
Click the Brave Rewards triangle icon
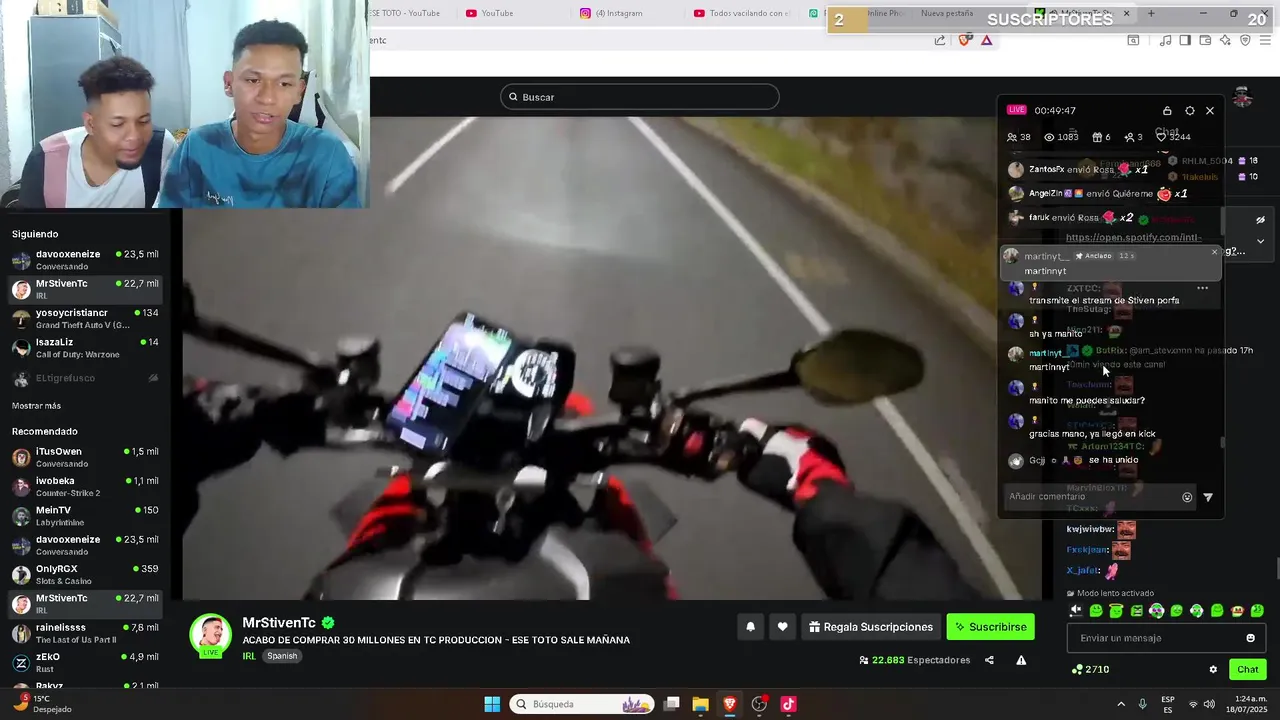coord(987,40)
